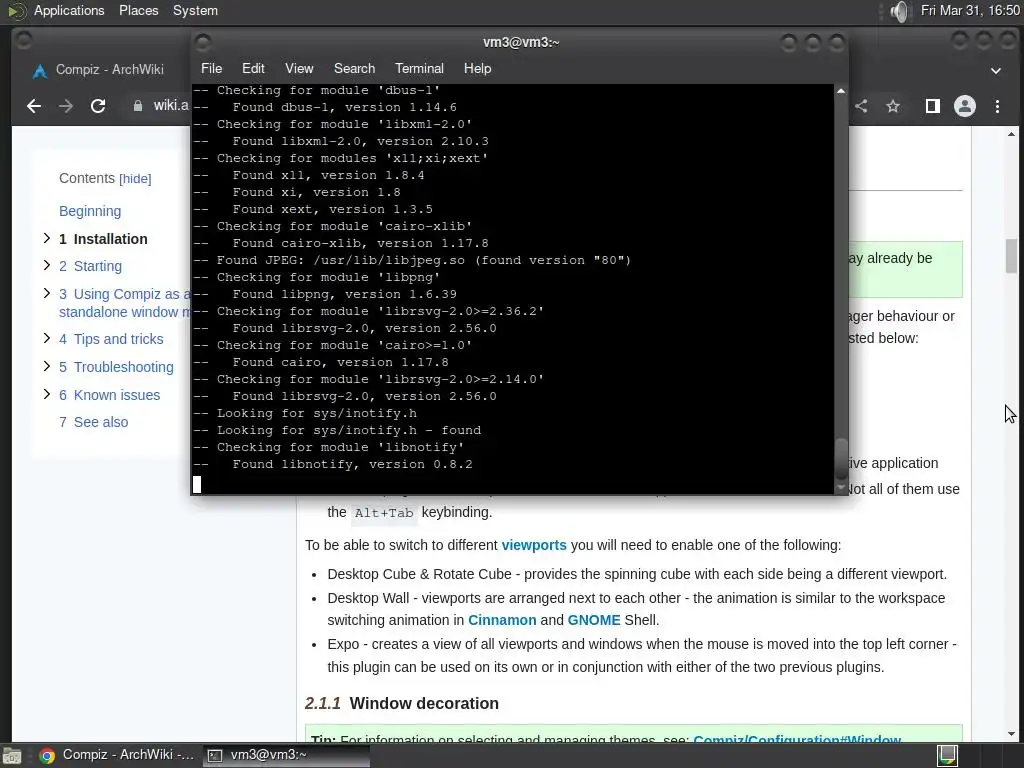
Task: Expand the Starting section in contents
Action: [46, 265]
